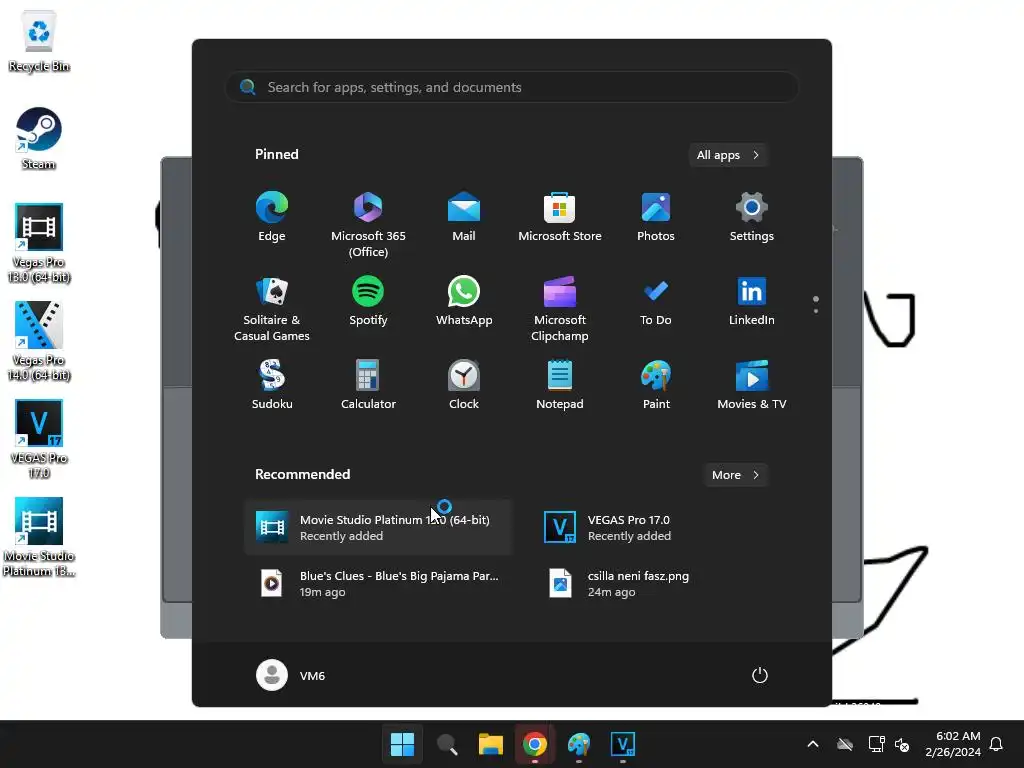This screenshot has width=1024, height=768.
Task: Open notifications bell icon
Action: click(996, 744)
